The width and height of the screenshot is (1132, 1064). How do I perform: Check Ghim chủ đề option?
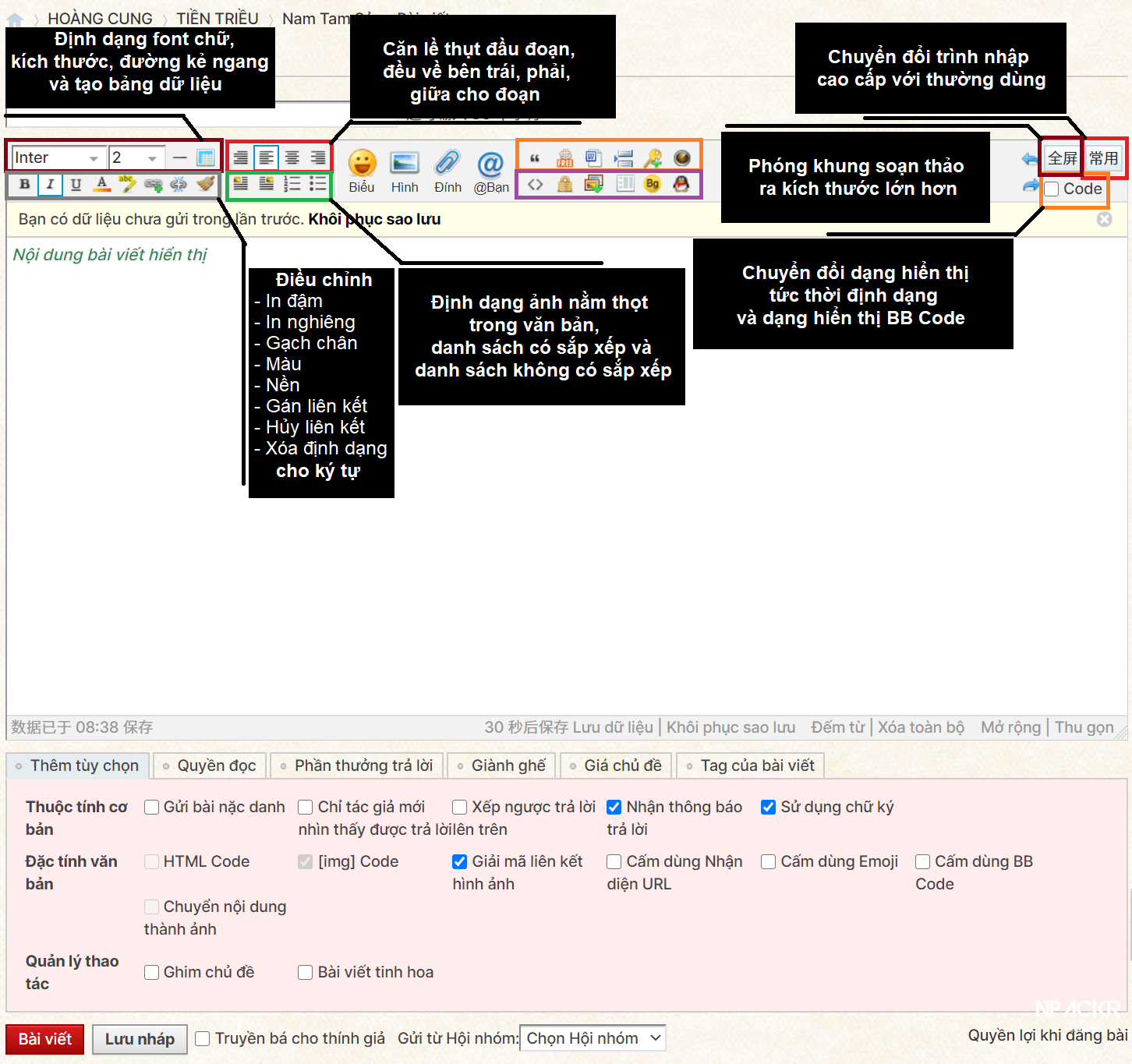tap(152, 972)
